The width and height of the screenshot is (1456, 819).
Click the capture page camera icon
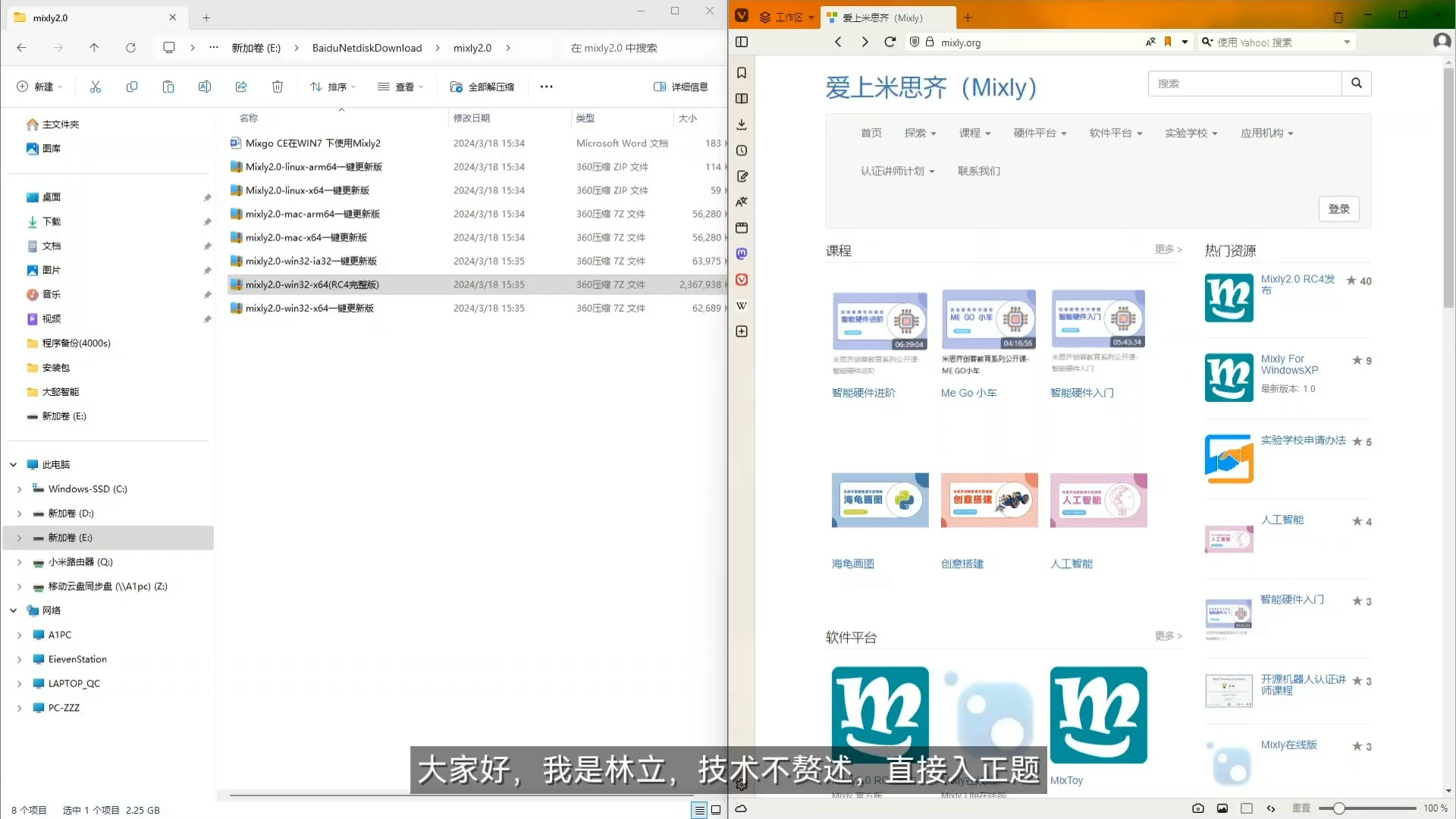1197,808
